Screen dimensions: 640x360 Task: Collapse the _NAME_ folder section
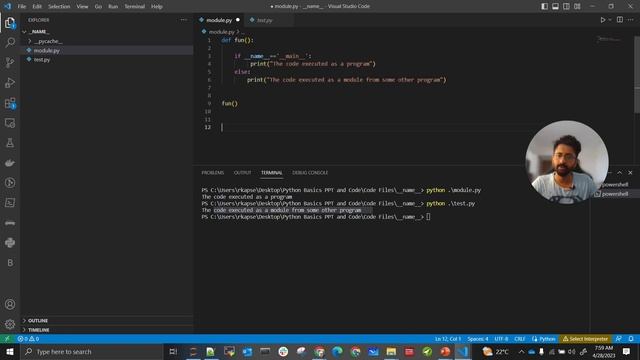[x=107, y=31]
